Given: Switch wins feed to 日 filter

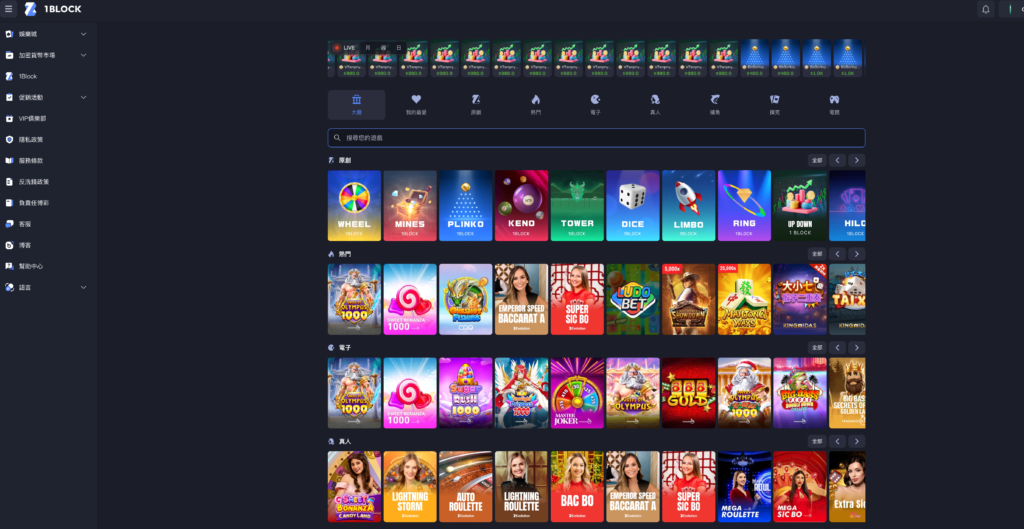Looking at the screenshot, I should point(398,47).
